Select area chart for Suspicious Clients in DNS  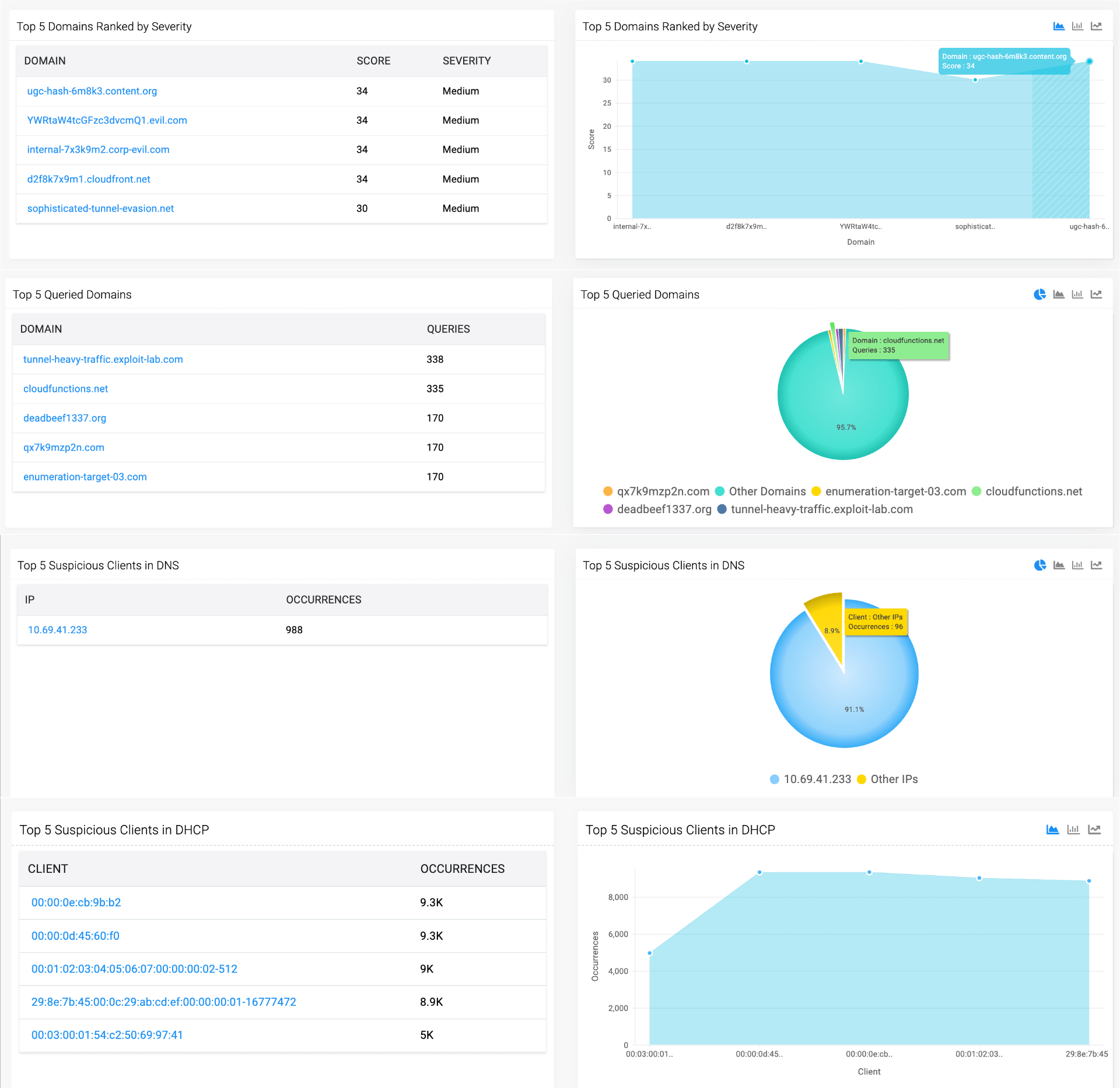(1058, 565)
